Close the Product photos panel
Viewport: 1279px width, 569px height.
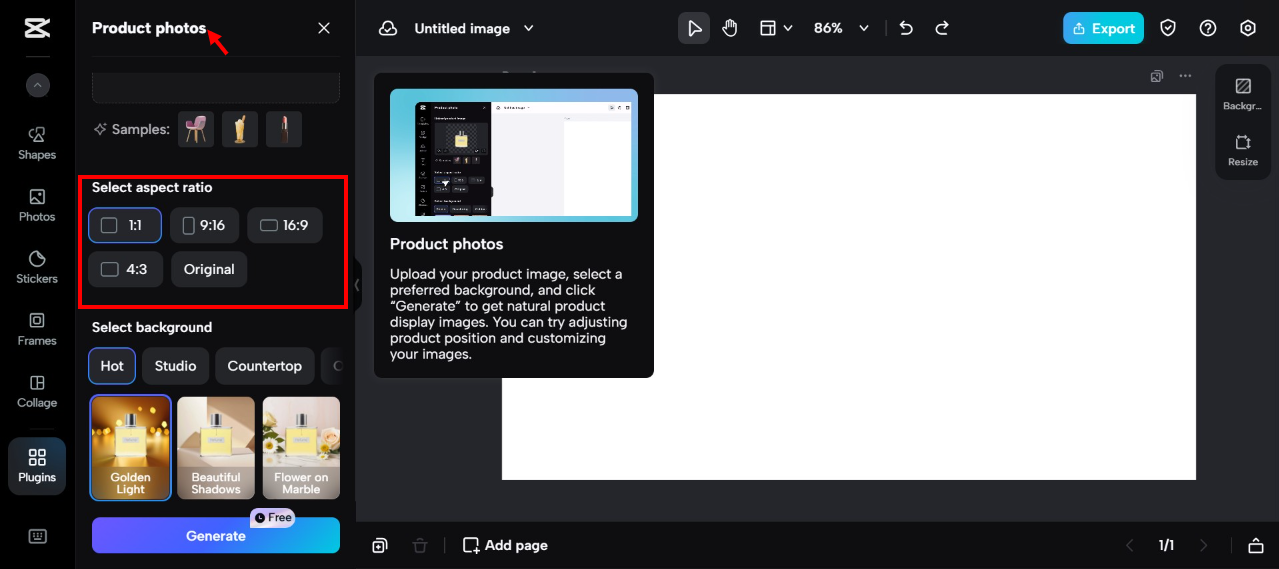tap(324, 28)
